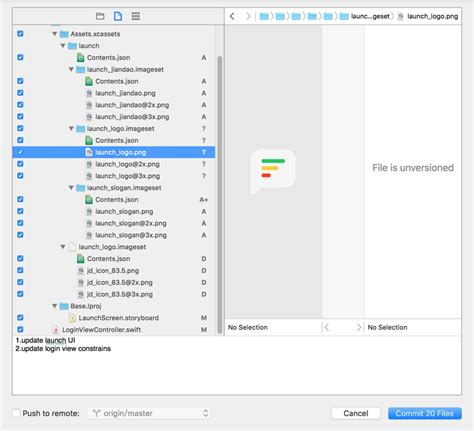Uncheck the LaunchScreen.storyboard checkbox
The height and width of the screenshot is (431, 474).
20,318
